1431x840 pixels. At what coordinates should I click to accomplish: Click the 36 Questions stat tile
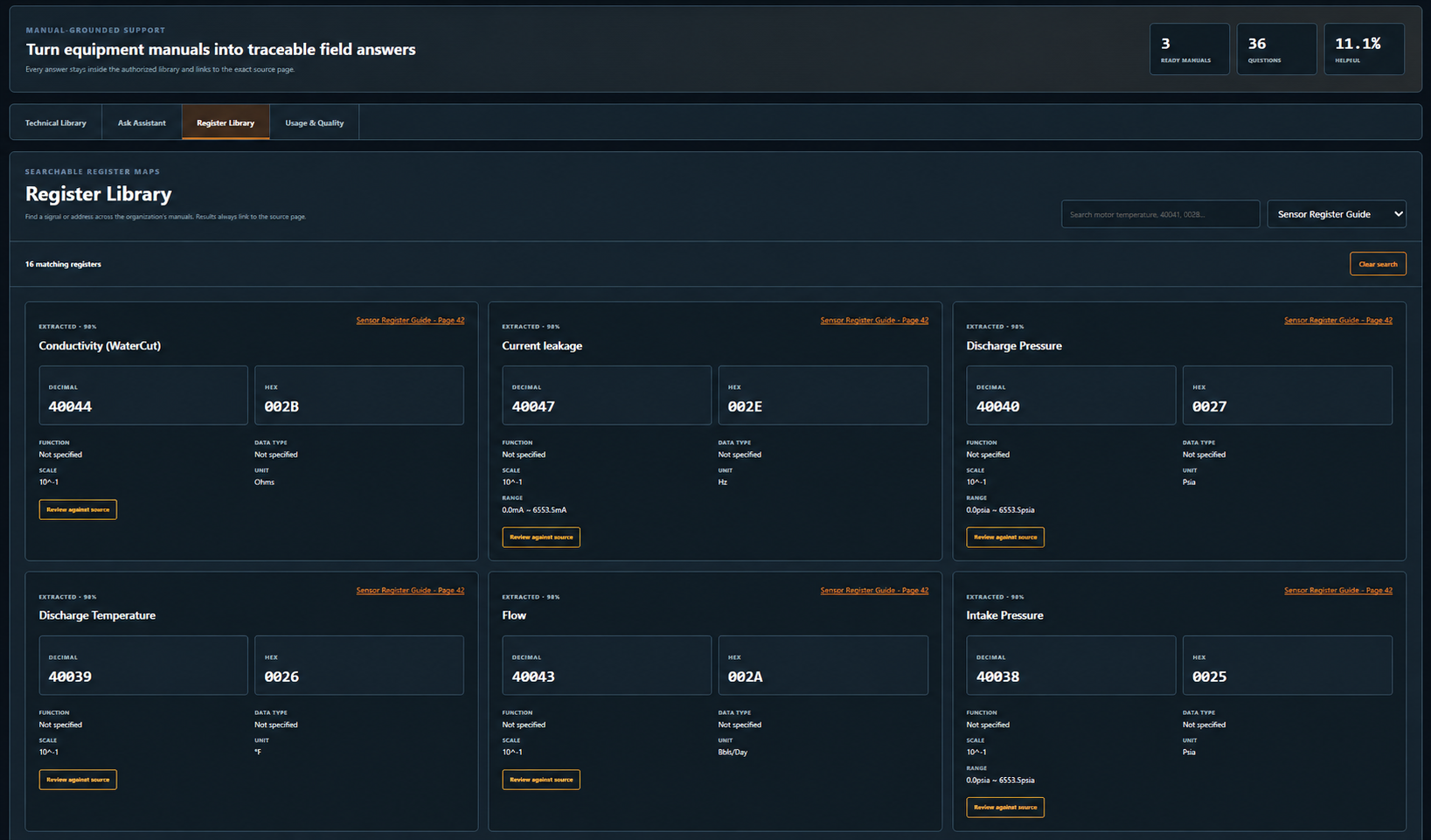coord(1276,49)
